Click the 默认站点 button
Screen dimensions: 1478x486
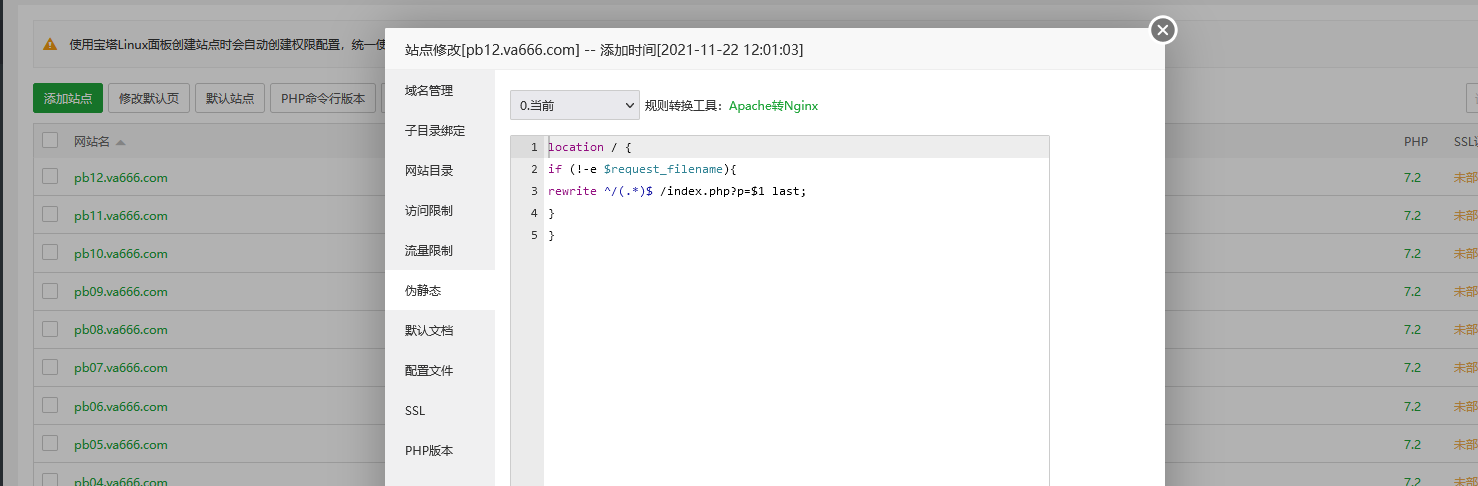point(230,98)
